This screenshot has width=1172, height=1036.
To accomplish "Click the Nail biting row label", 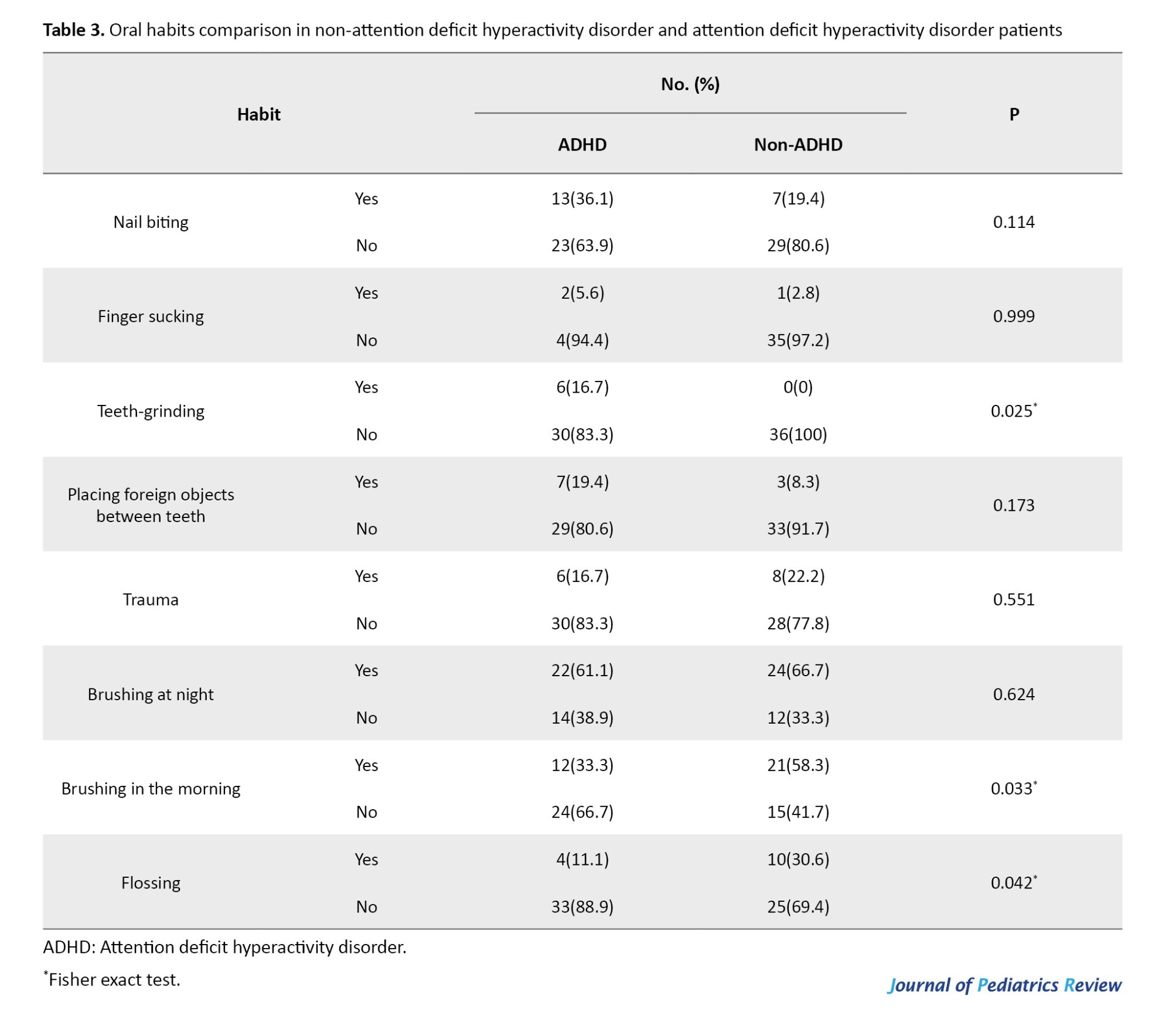I will [x=151, y=222].
